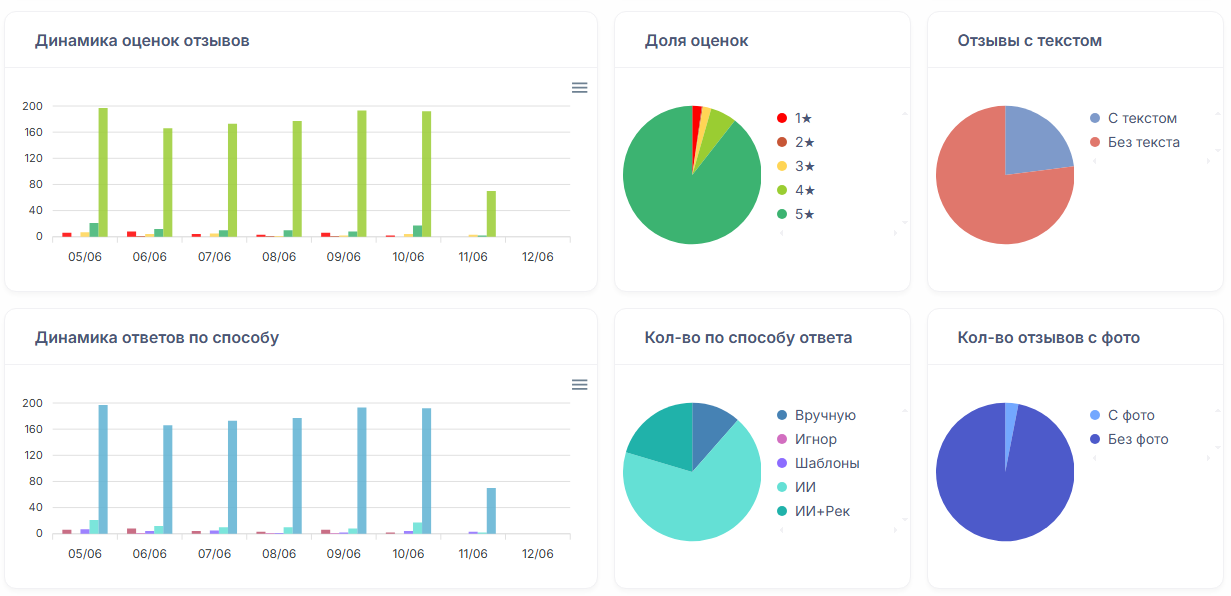Open the menu icon on Динамика оценок отзывов chart
Viewport: 1231px width, 596px height.
click(579, 88)
